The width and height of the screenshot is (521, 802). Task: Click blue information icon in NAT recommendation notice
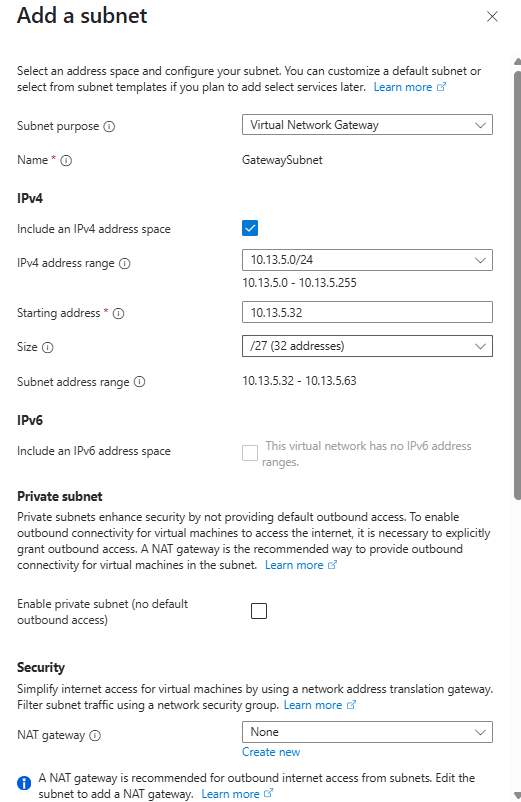click(24, 783)
